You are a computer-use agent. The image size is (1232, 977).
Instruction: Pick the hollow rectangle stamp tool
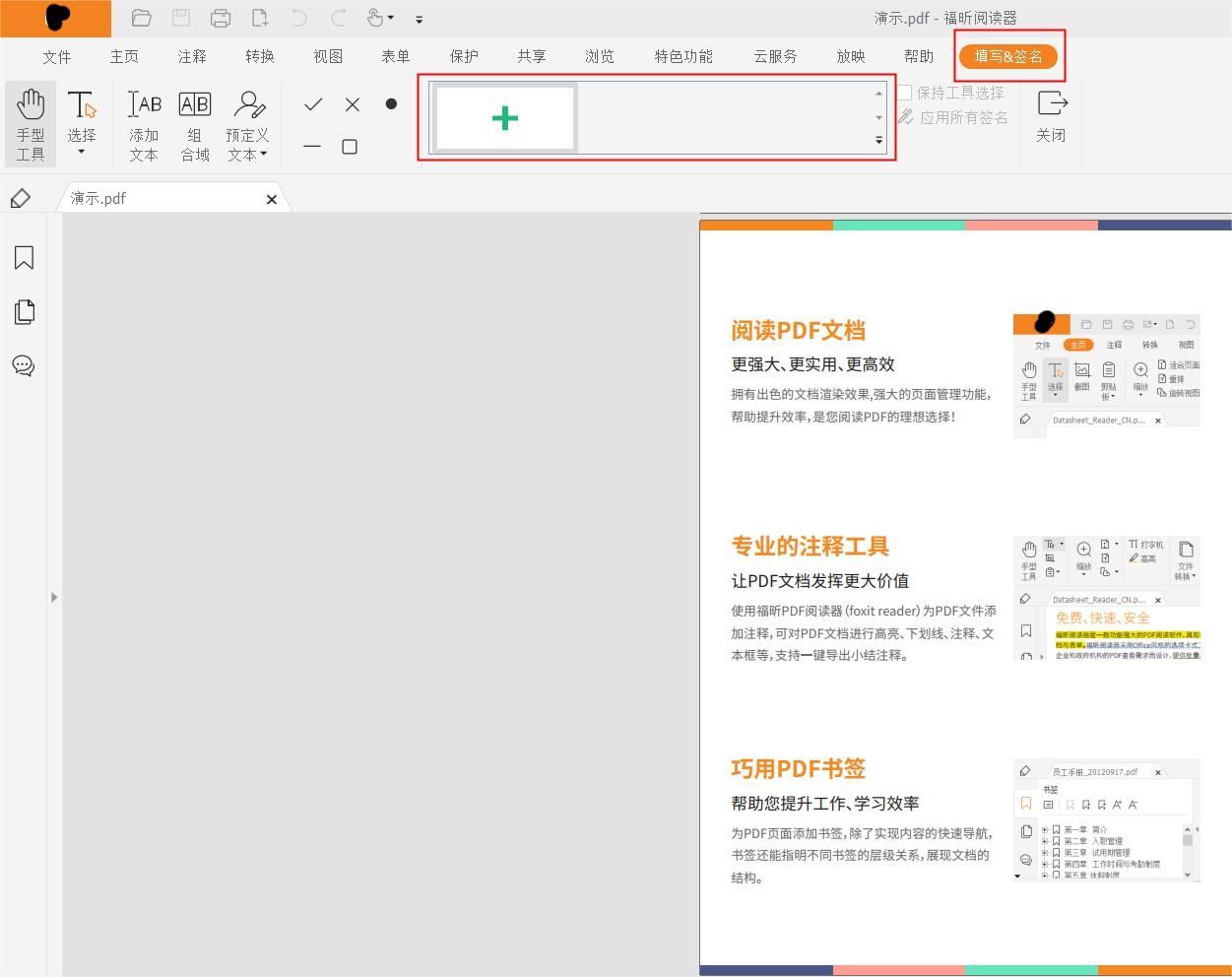point(352,146)
